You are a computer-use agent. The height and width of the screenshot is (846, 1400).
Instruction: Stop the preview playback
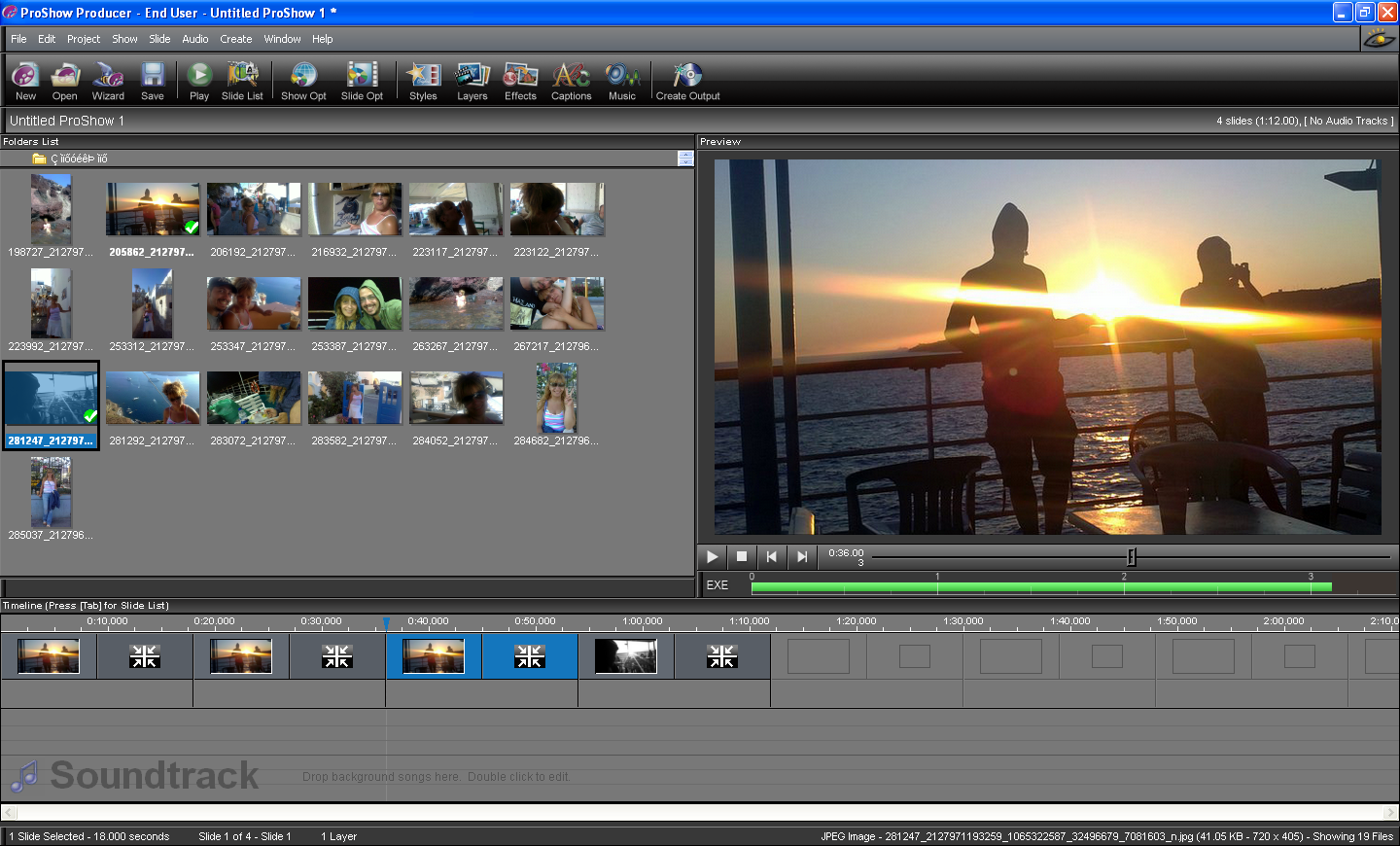[742, 556]
